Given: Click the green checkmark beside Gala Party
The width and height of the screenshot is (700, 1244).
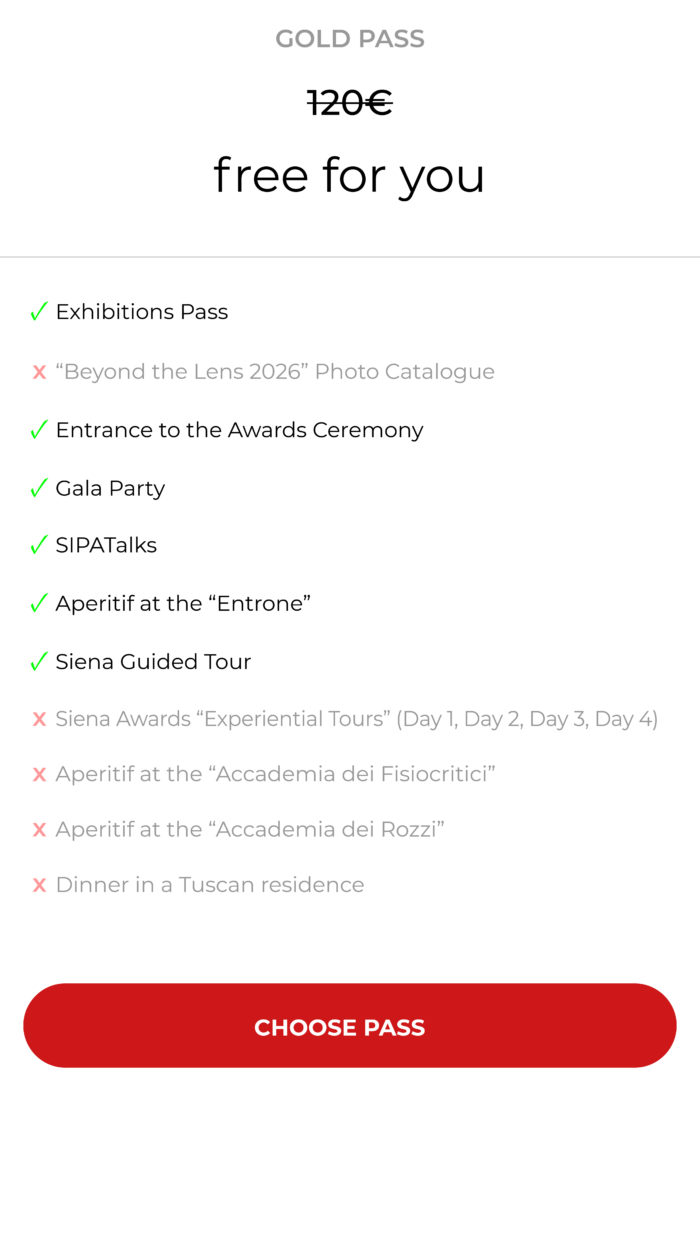Looking at the screenshot, I should (x=39, y=488).
